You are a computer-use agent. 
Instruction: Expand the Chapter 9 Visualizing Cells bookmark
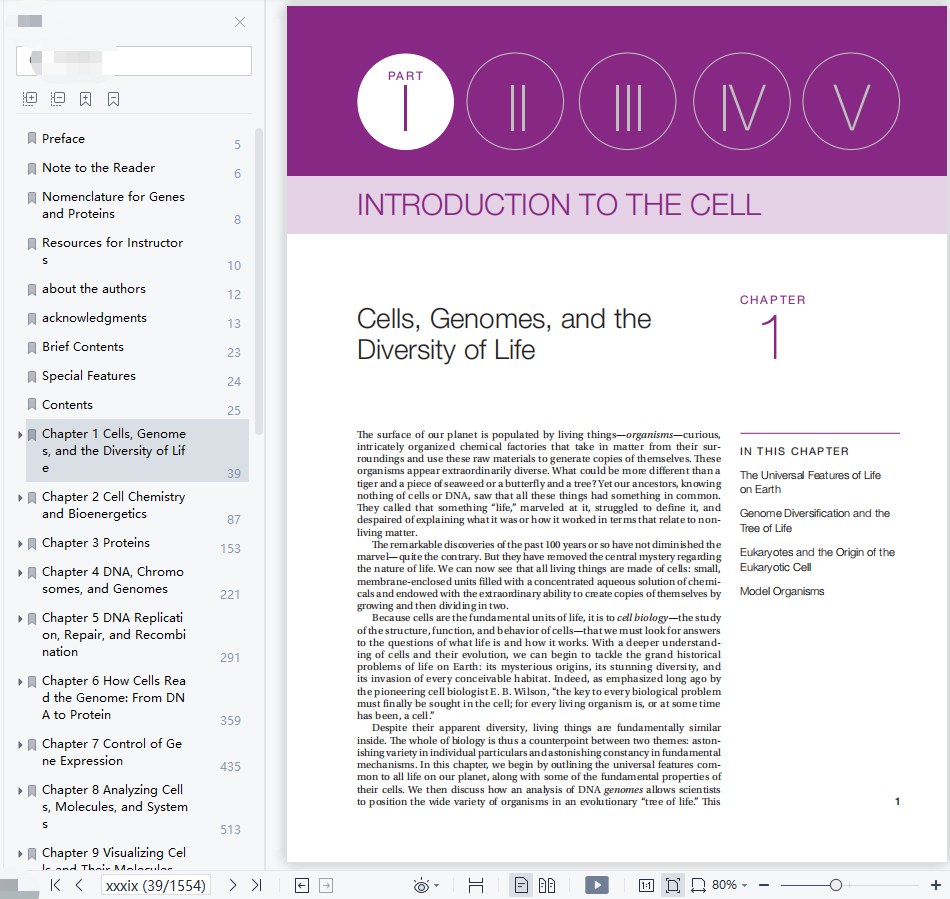pos(20,854)
